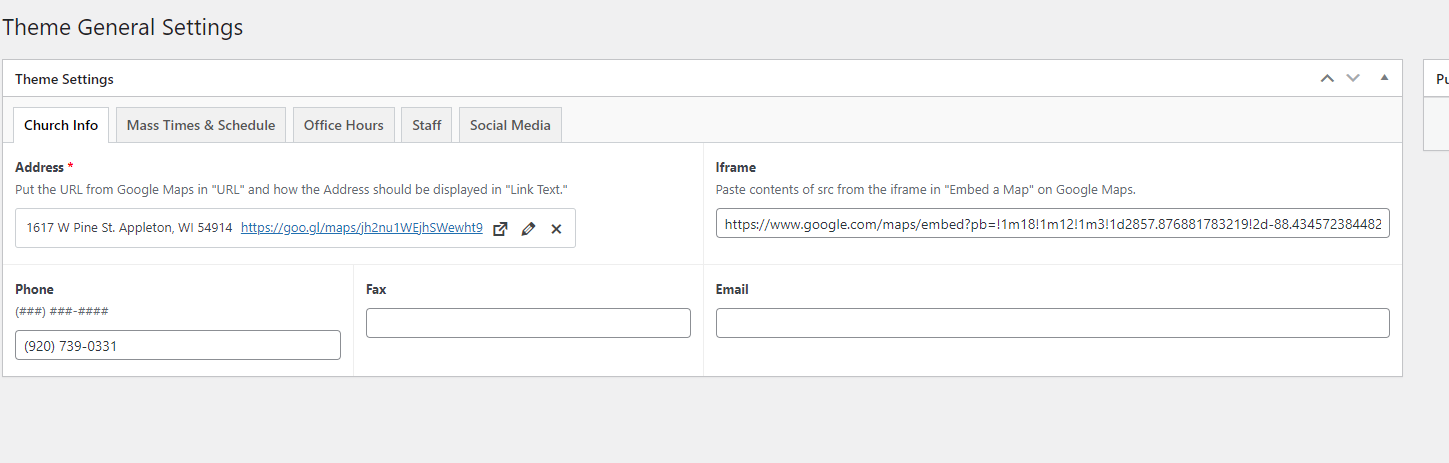Move Theme Settings panel up
Image resolution: width=1449 pixels, height=463 pixels.
click(x=1327, y=78)
